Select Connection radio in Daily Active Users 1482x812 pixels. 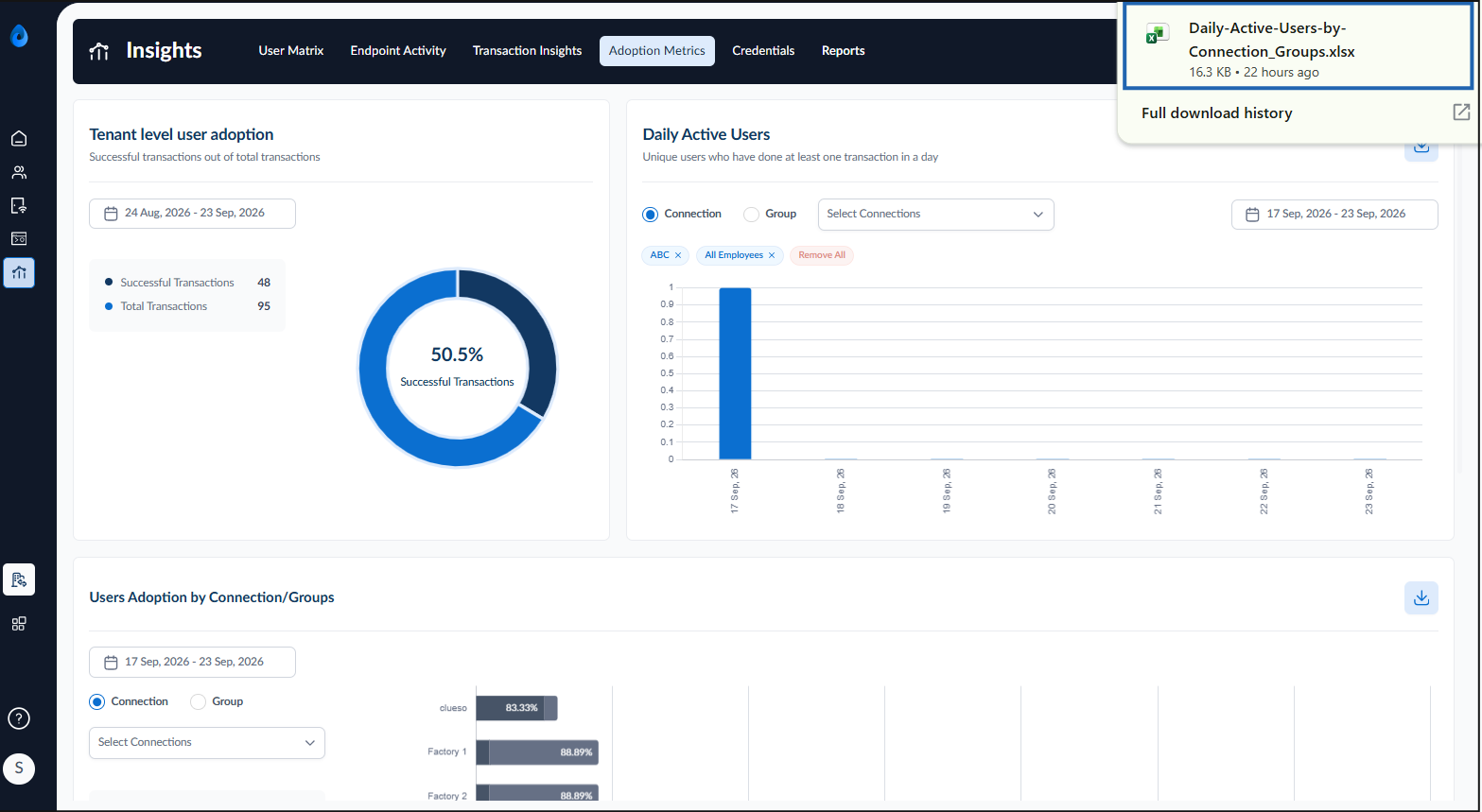(650, 215)
